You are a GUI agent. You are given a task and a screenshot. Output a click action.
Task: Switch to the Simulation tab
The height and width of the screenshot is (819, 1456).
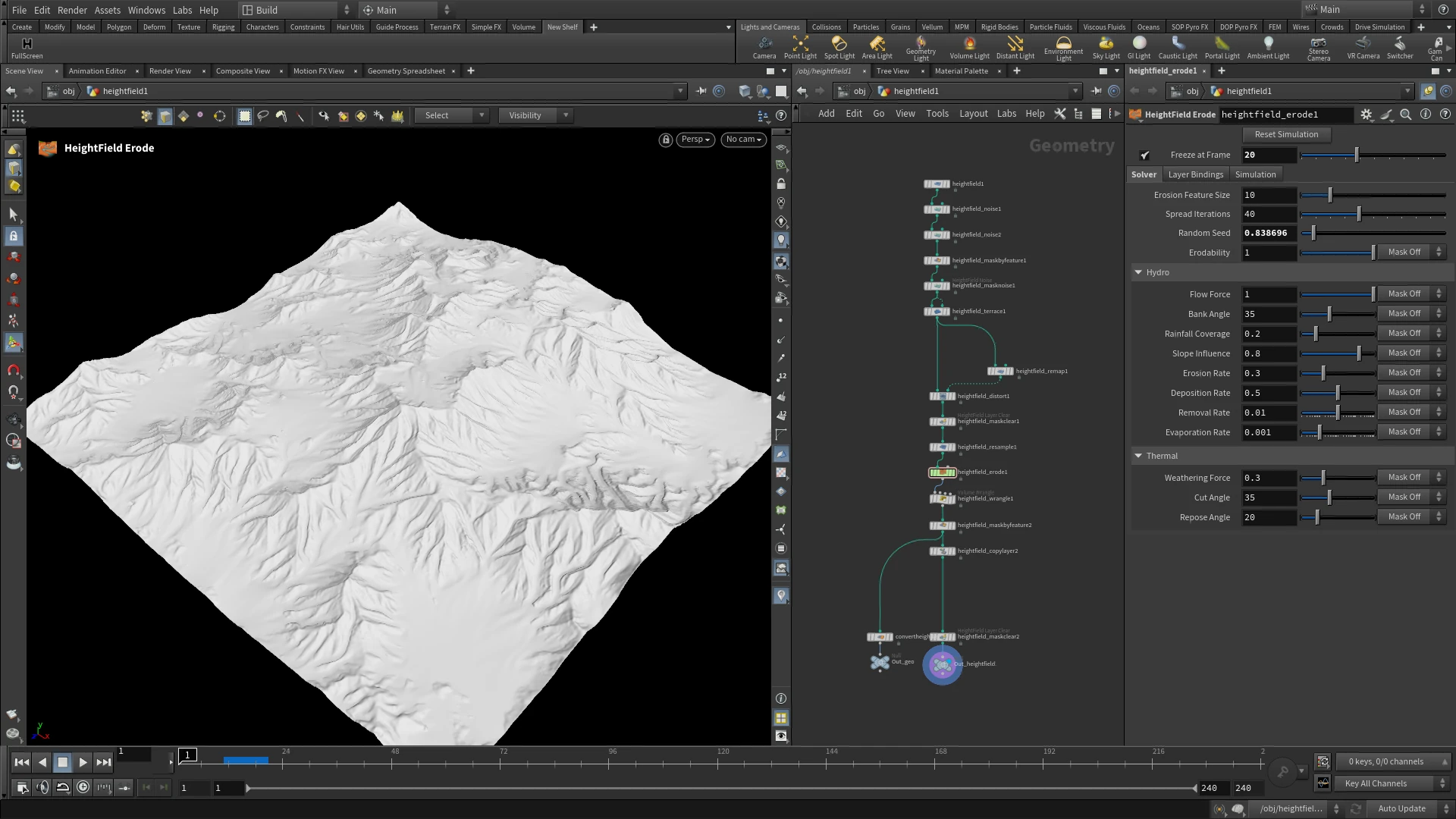coord(1255,174)
